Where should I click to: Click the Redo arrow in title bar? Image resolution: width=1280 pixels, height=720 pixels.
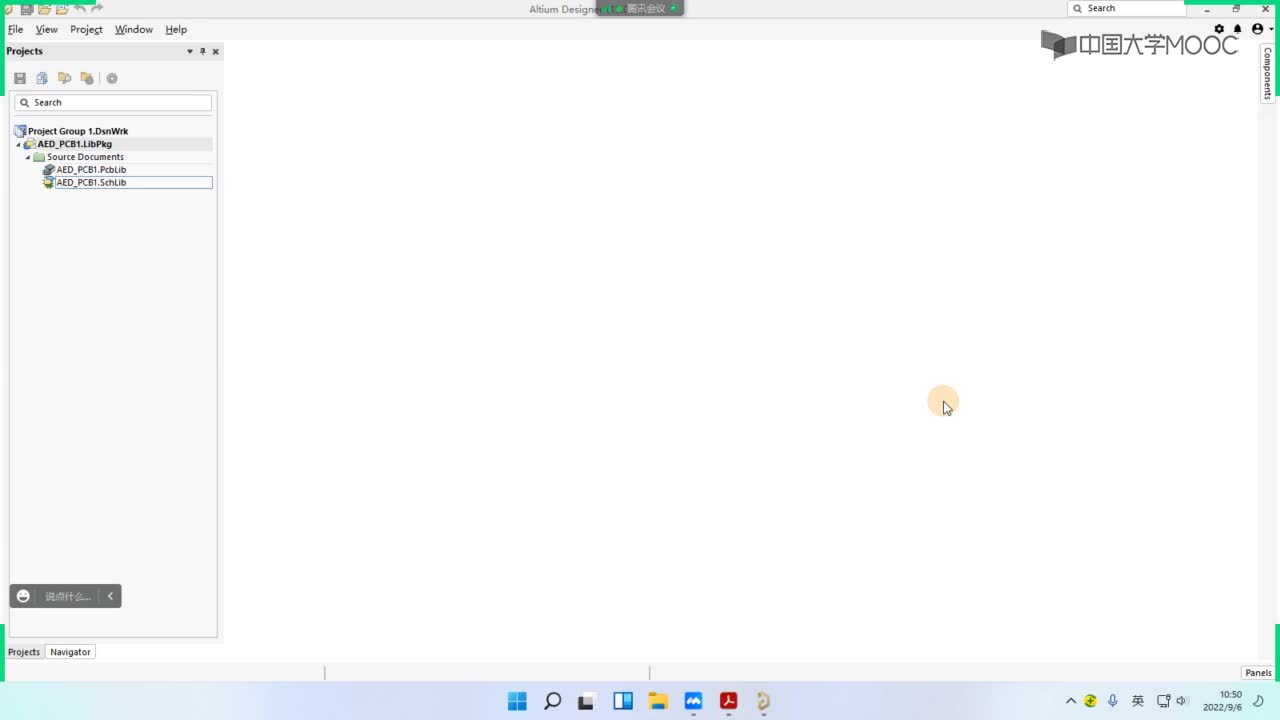click(x=97, y=9)
